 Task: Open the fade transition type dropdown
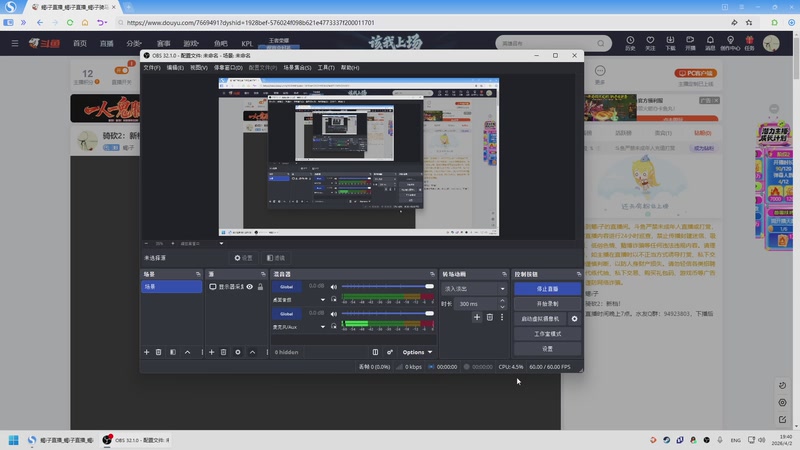474,289
